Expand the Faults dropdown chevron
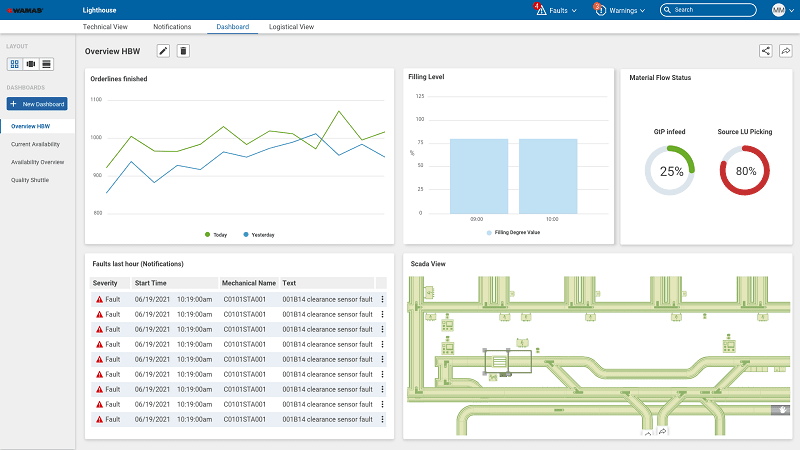The height and width of the screenshot is (450, 800). tap(574, 10)
